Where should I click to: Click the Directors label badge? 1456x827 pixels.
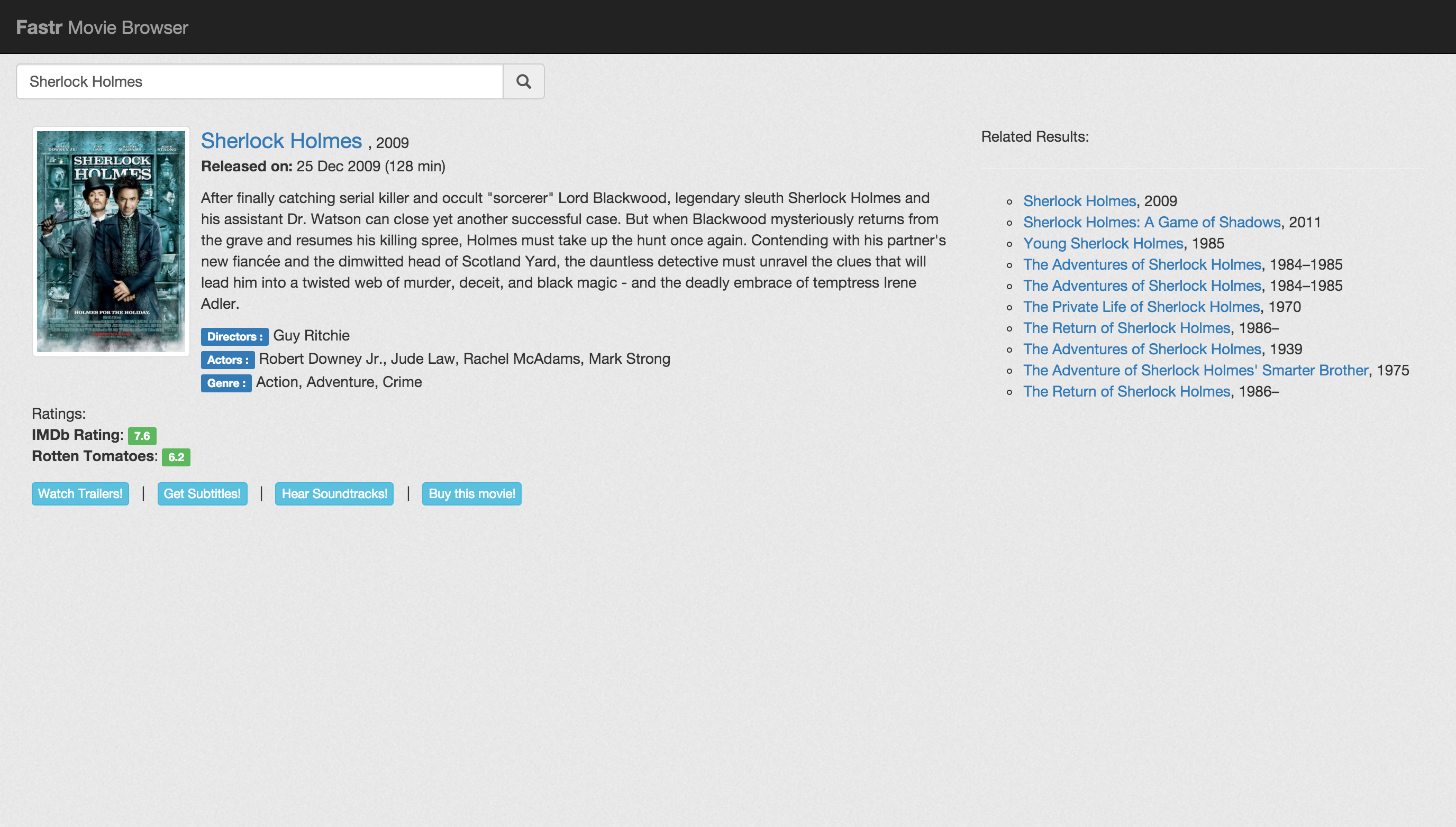[235, 336]
